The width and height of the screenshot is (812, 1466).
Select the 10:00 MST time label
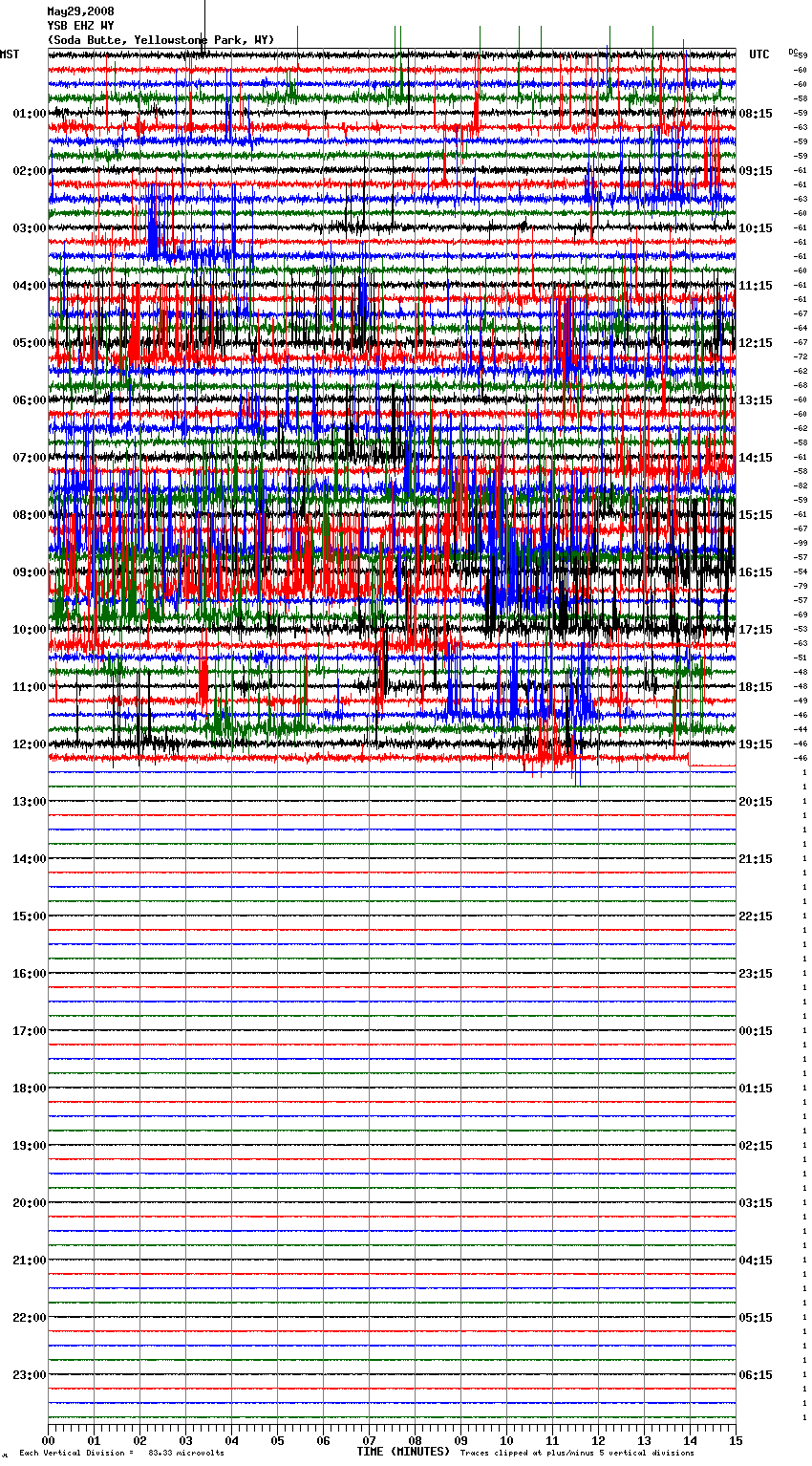pos(30,630)
